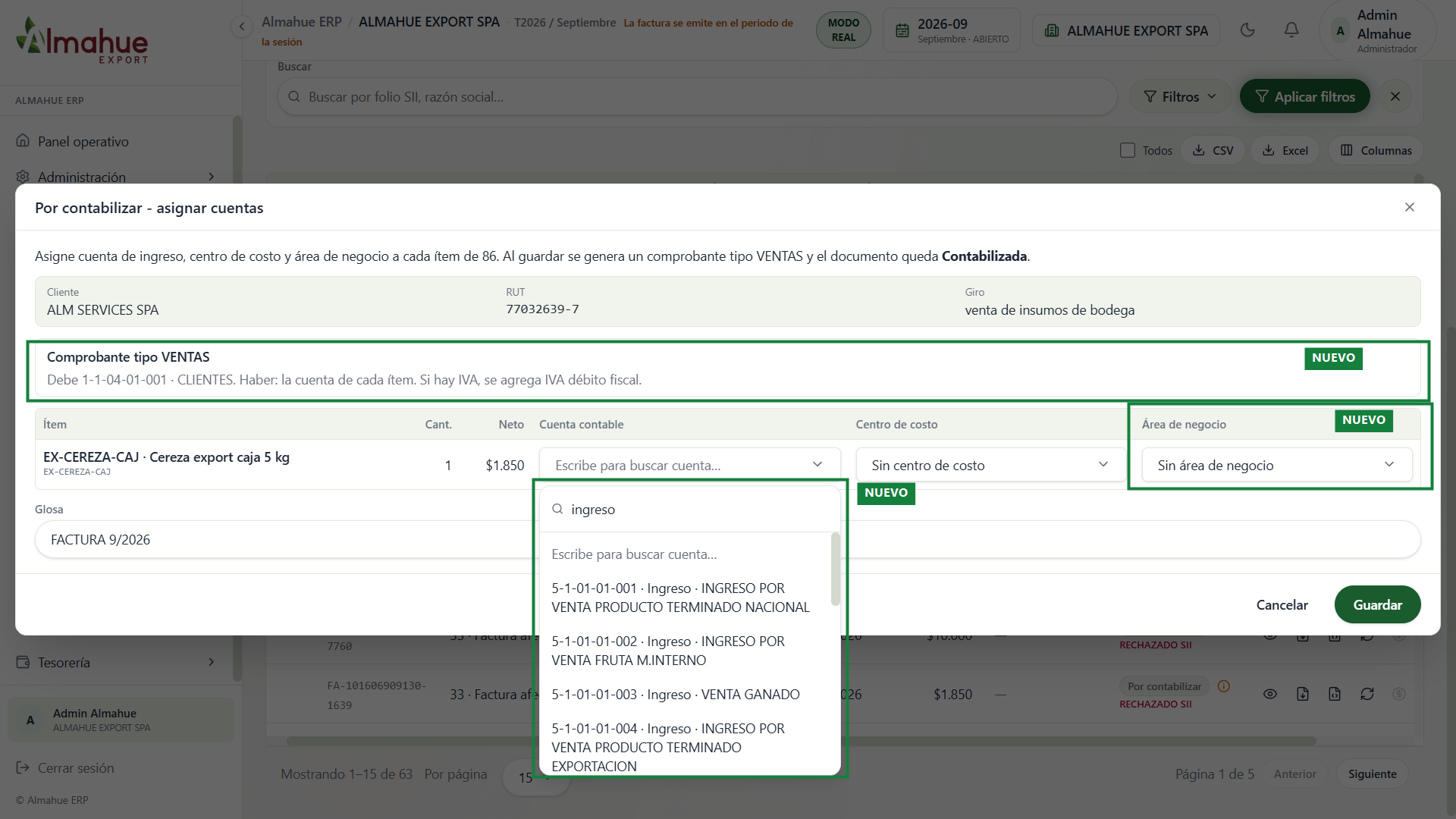Open Sin área de negocio dropdown
1456x819 pixels.
click(x=1277, y=465)
